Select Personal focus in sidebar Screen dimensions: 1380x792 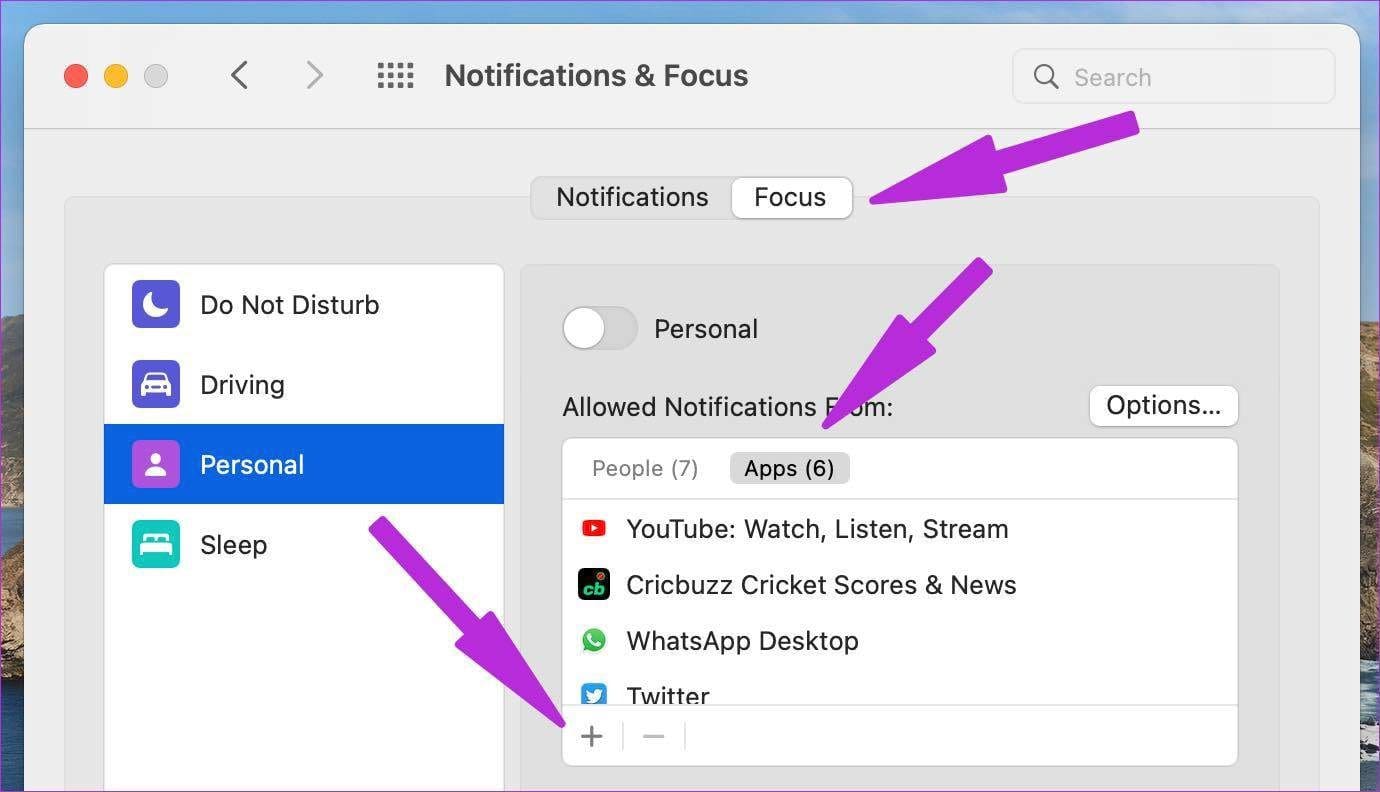click(x=304, y=464)
